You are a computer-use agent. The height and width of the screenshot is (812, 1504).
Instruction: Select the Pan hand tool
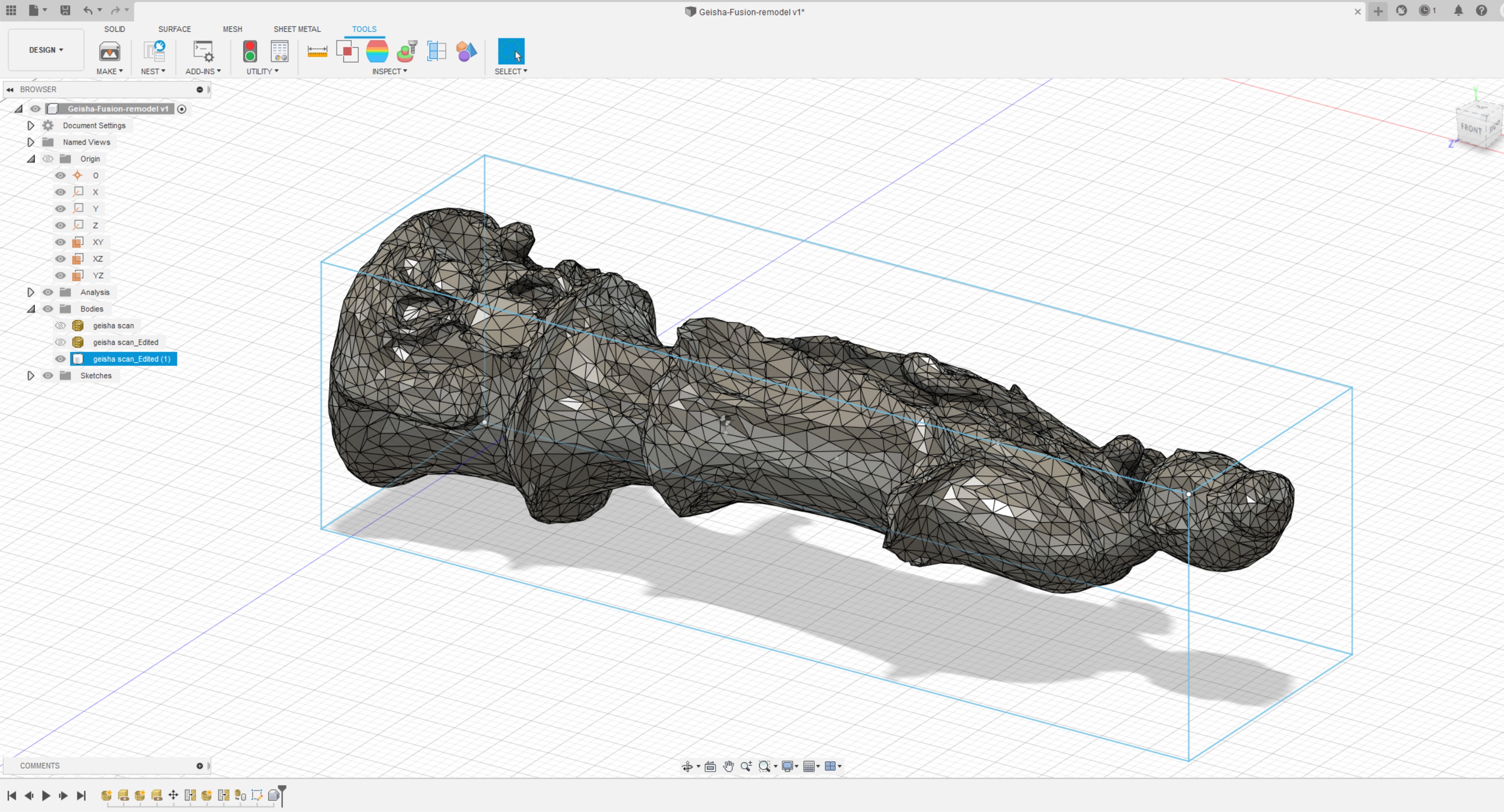(728, 766)
